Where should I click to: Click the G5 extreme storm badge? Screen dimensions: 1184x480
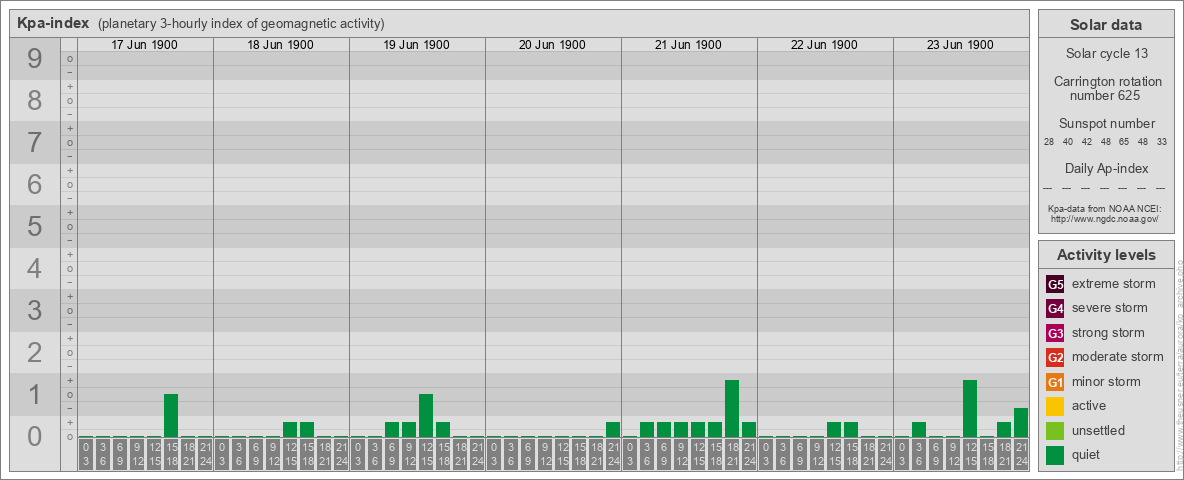[1056, 284]
